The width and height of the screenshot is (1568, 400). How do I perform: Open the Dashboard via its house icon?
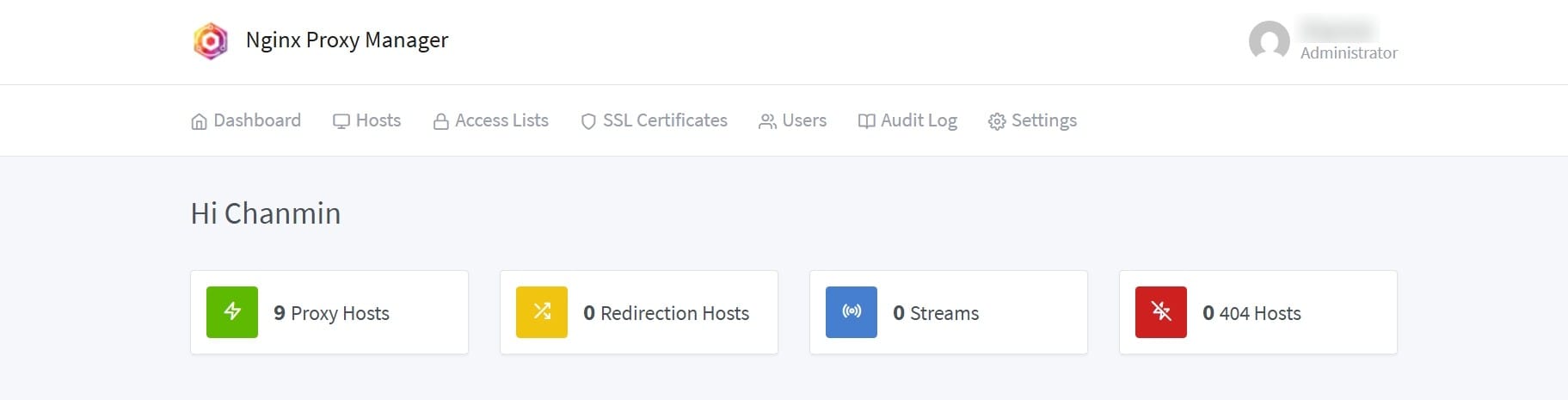[x=199, y=121]
